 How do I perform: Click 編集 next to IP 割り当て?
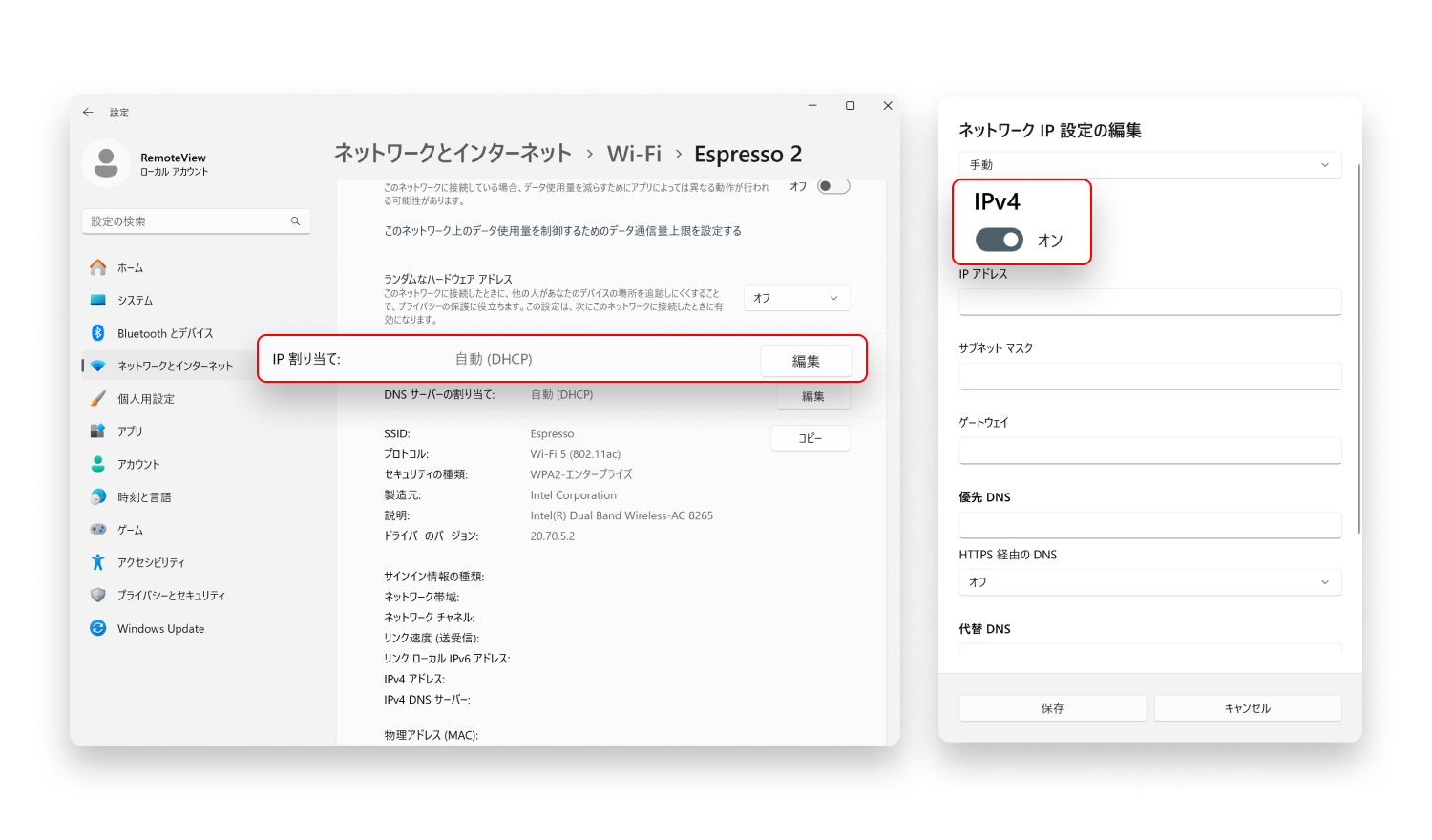(807, 360)
